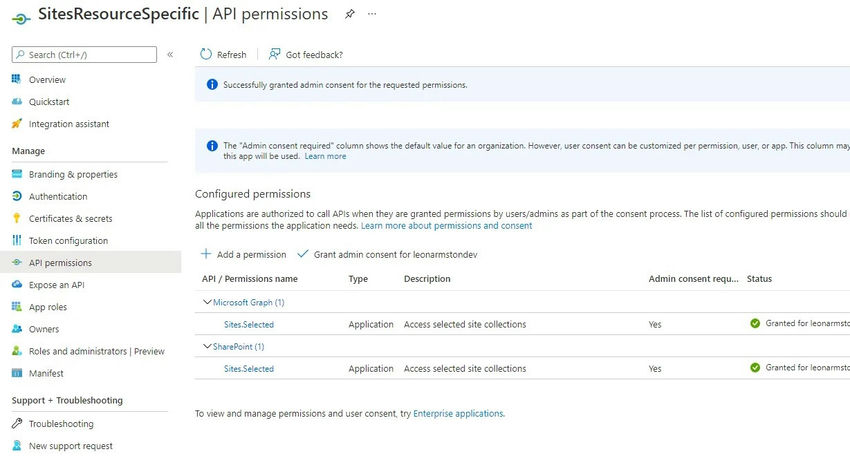This screenshot has width=850, height=456.
Task: Open the Owners page
Action: pyautogui.click(x=44, y=329)
